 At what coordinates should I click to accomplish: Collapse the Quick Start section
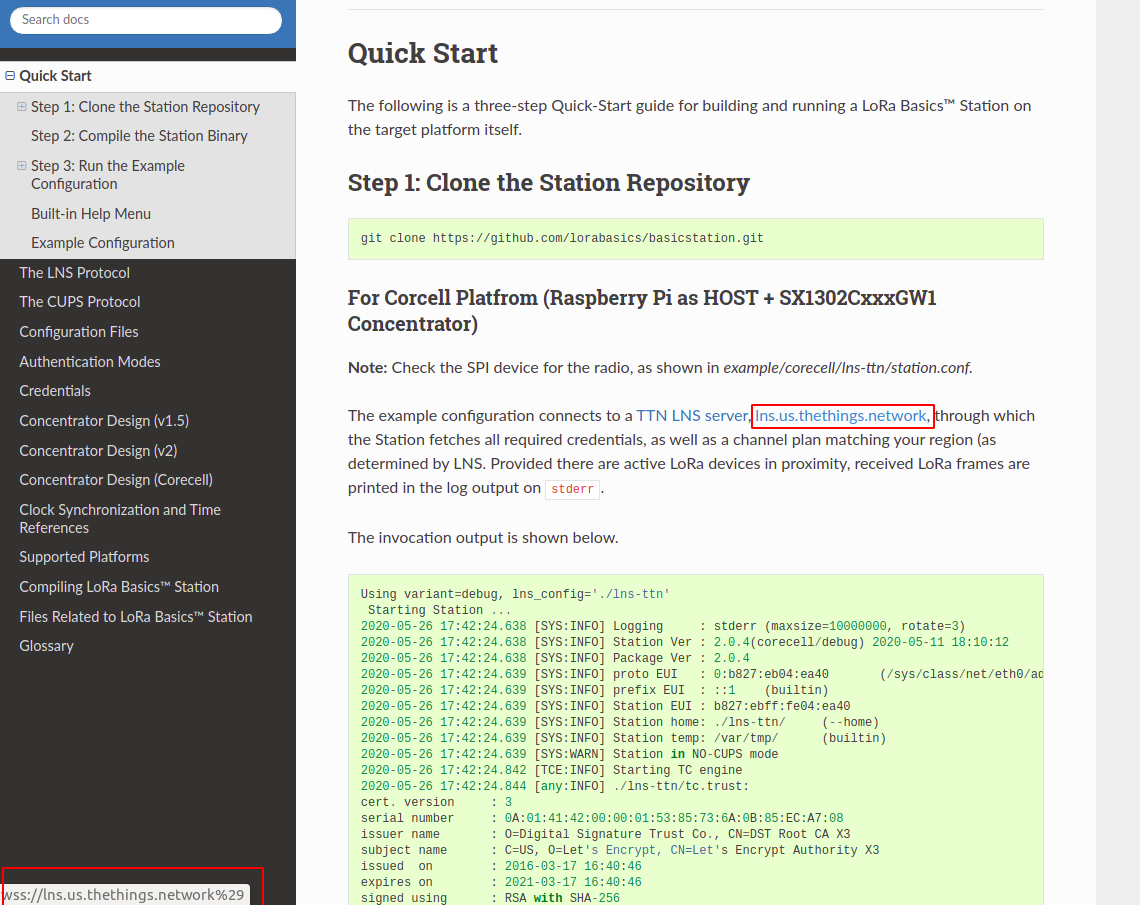pos(9,75)
